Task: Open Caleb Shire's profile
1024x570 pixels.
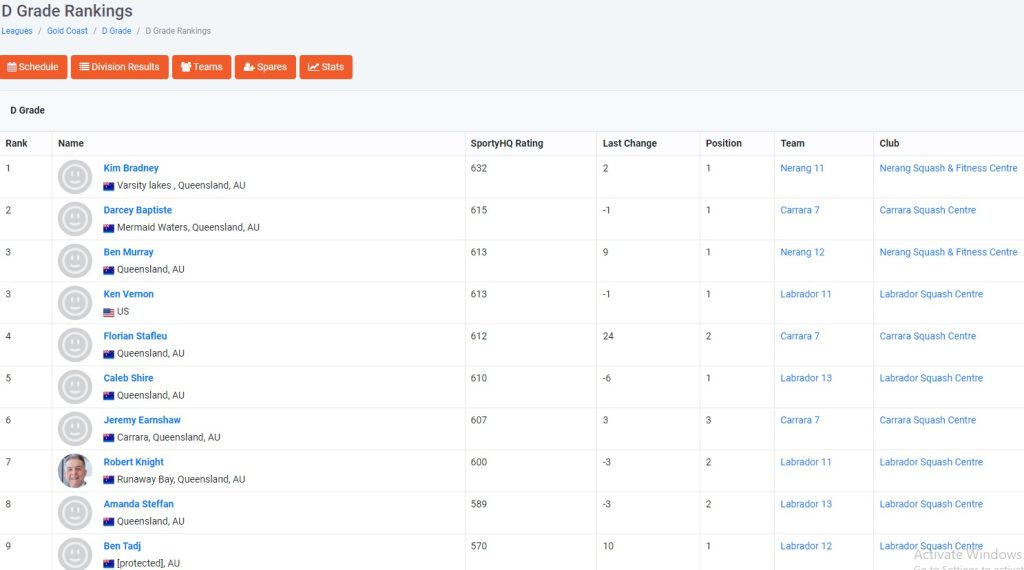Action: [x=128, y=378]
